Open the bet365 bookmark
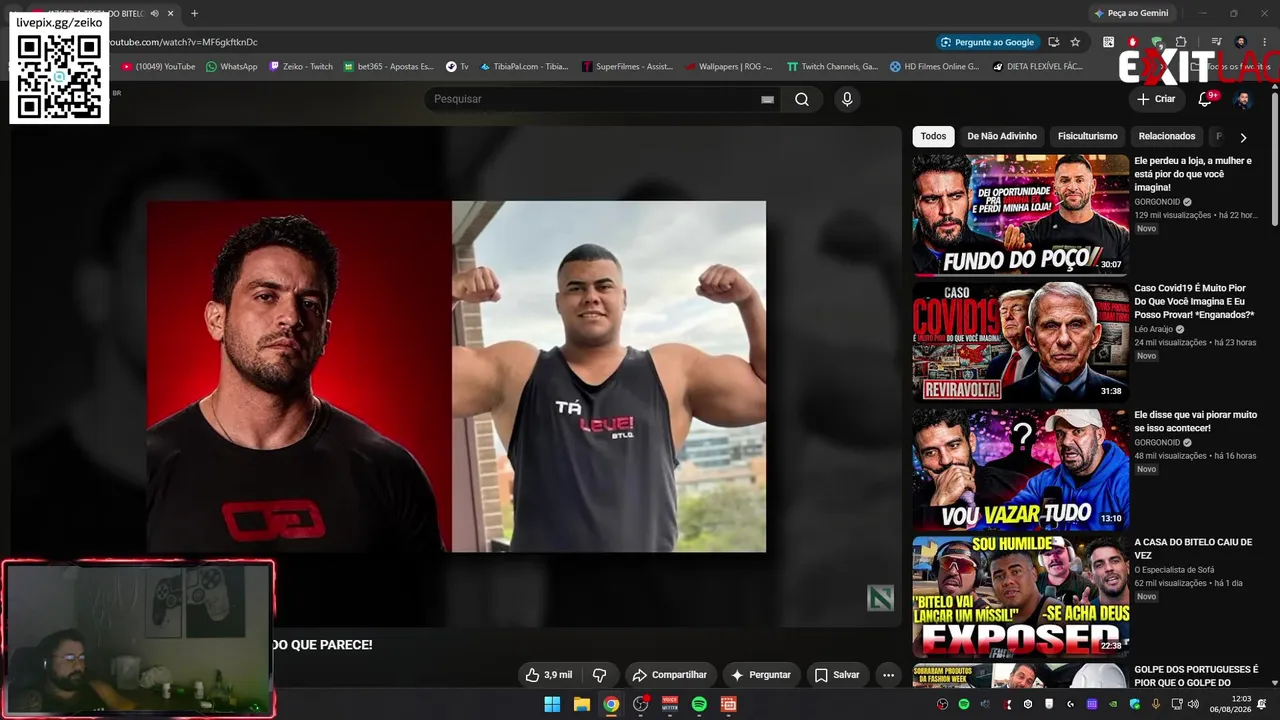The width and height of the screenshot is (1280, 720). pos(388,67)
